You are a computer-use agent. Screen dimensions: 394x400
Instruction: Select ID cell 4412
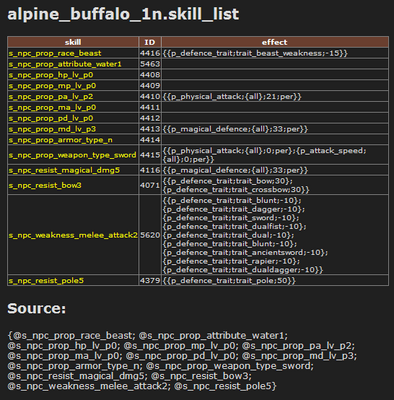[x=150, y=118]
